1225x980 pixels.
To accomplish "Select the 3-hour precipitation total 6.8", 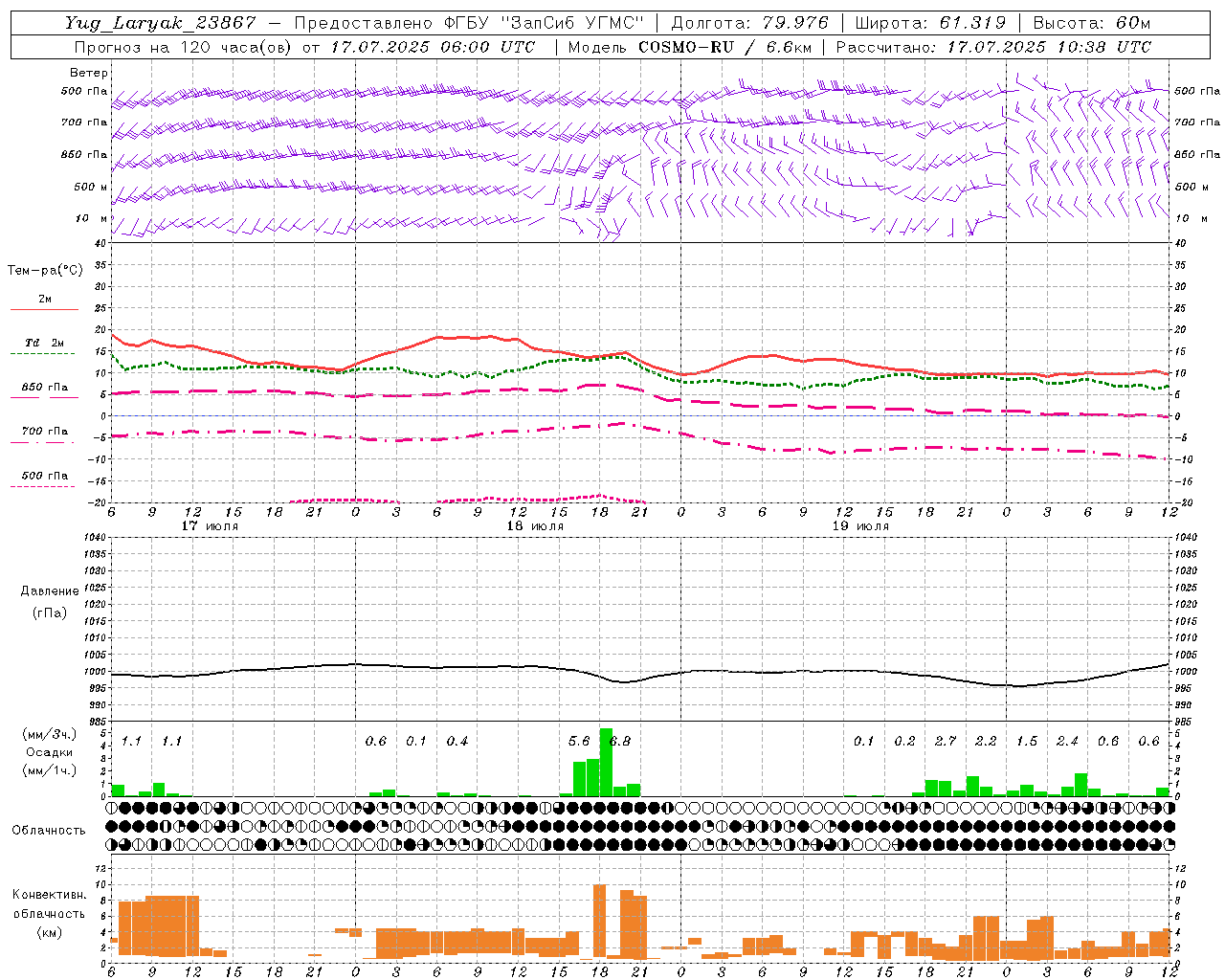I will click(620, 741).
